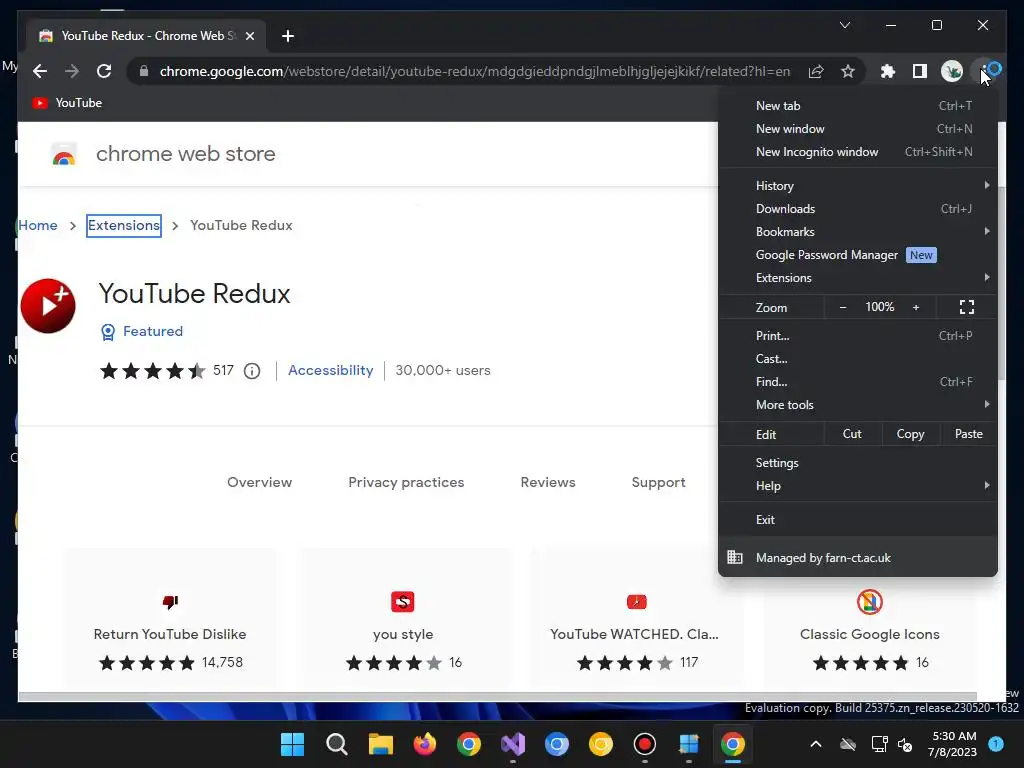The width and height of the screenshot is (1024, 768).
Task: View site info via the lock icon
Action: (144, 71)
